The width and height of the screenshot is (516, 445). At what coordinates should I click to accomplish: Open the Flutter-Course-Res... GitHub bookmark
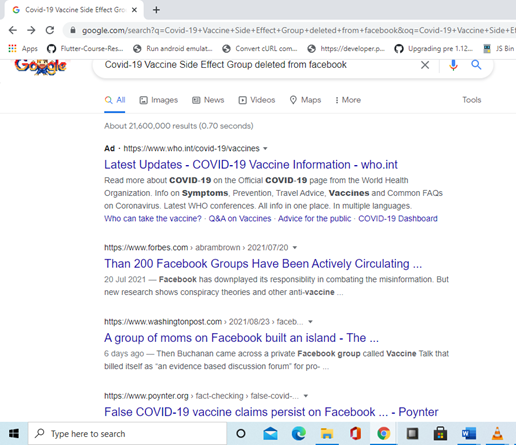click(x=85, y=49)
